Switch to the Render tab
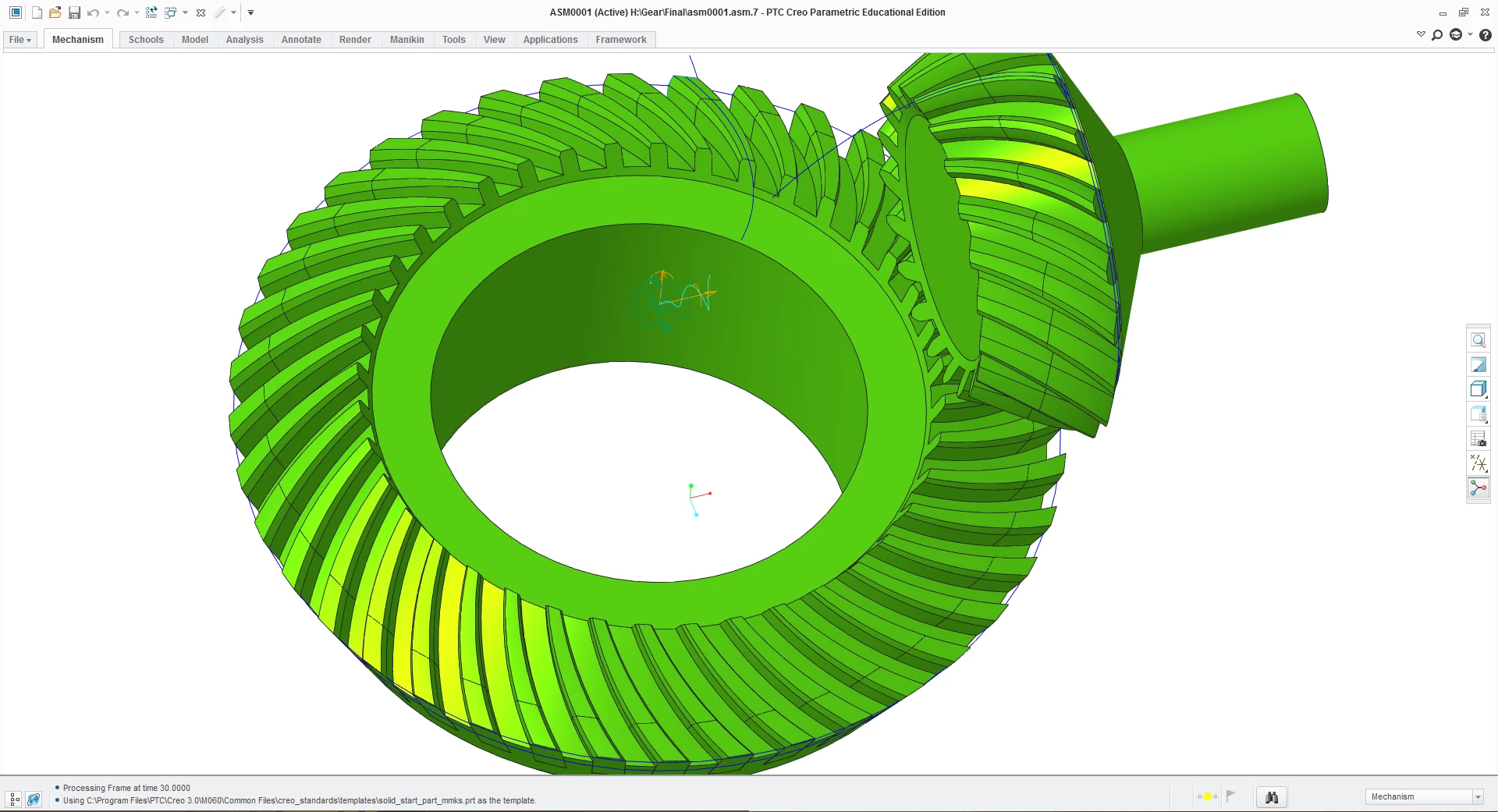 355,40
